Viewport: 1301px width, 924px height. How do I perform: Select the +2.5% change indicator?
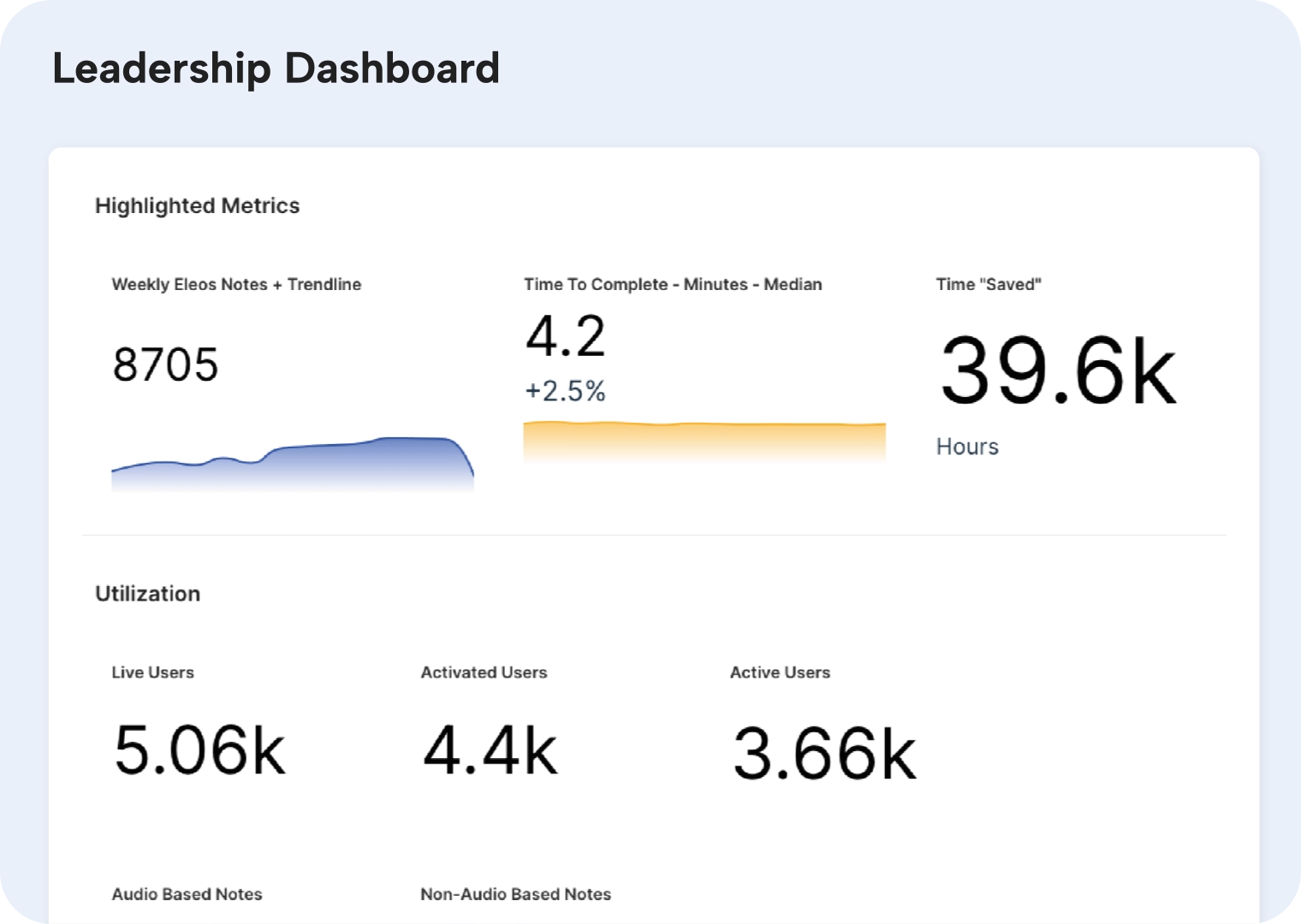565,391
